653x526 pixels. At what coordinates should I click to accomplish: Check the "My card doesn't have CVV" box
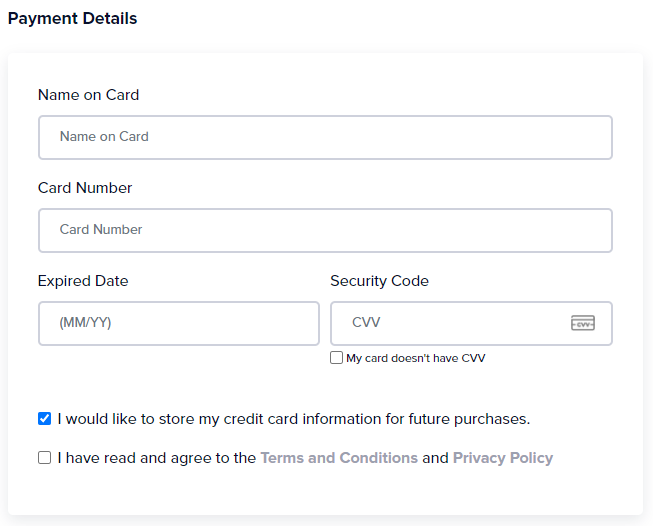336,358
